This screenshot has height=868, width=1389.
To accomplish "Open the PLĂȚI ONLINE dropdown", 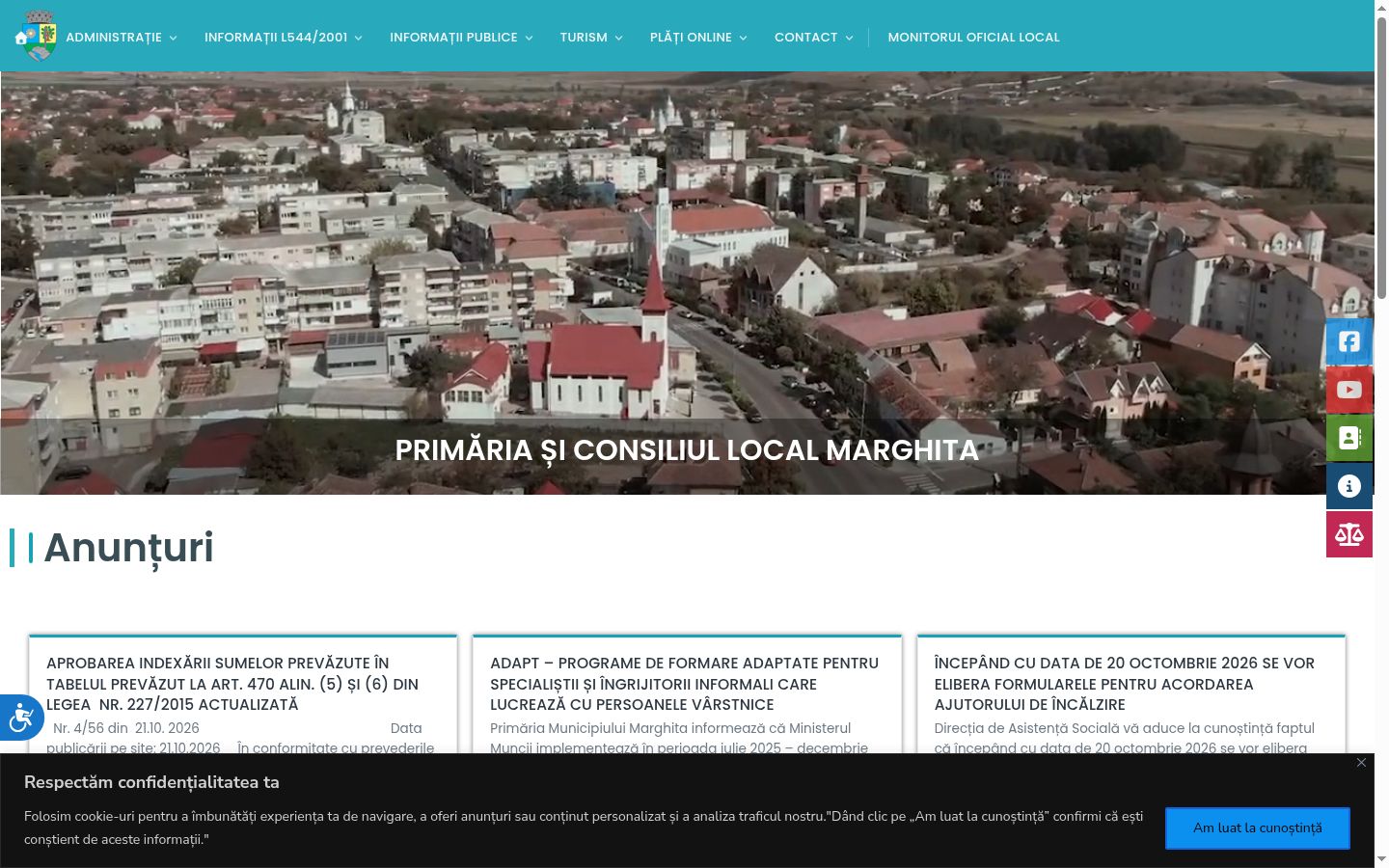I will click(x=698, y=38).
